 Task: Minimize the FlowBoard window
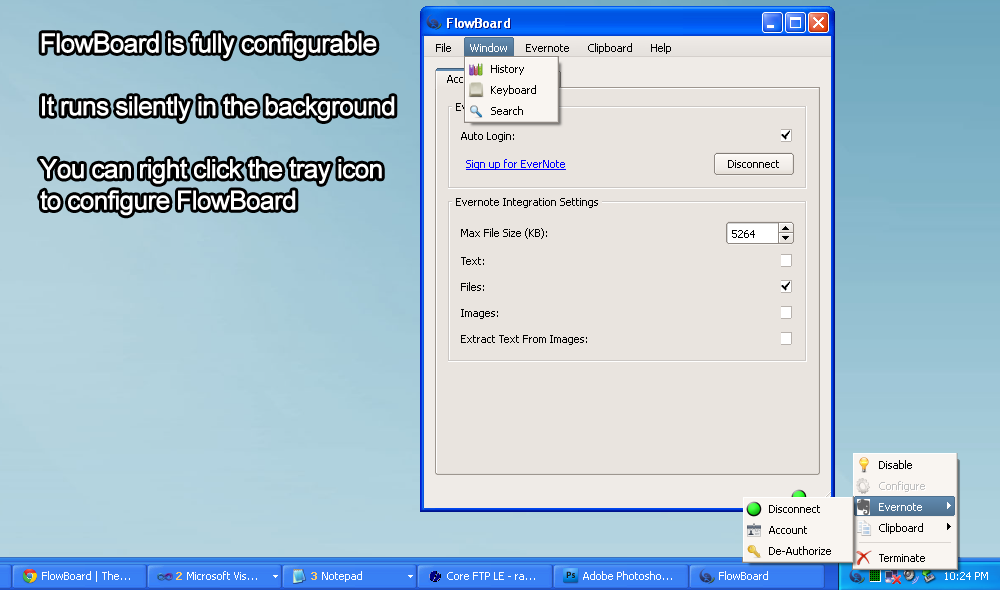coord(772,23)
